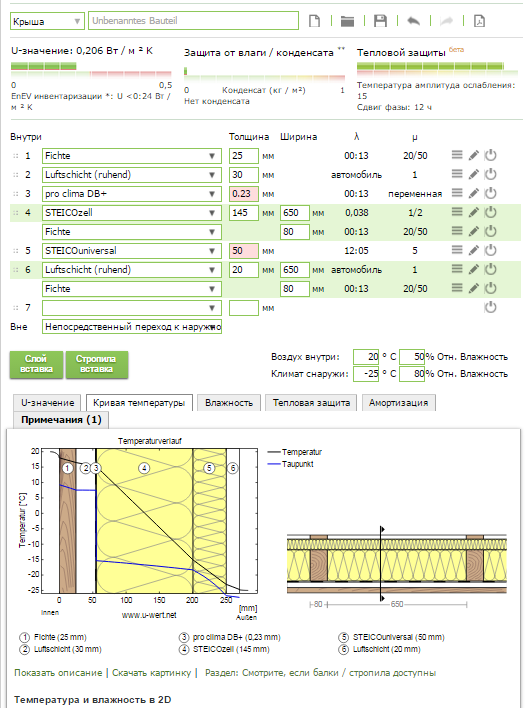529x708 pixels.
Task: Click the U-value rating bar
Action: (x=91, y=70)
